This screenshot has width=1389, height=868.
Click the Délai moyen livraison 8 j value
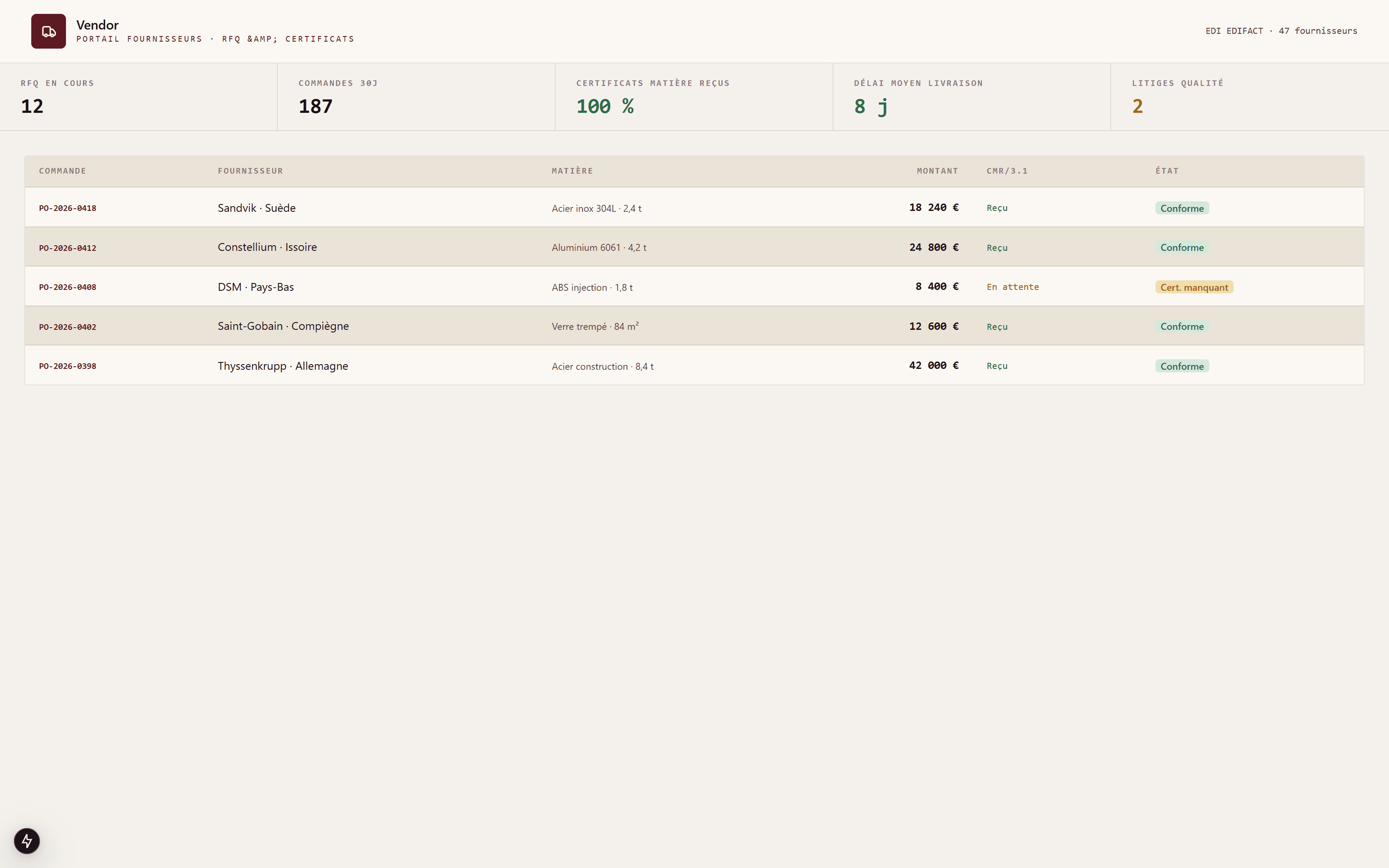871,106
